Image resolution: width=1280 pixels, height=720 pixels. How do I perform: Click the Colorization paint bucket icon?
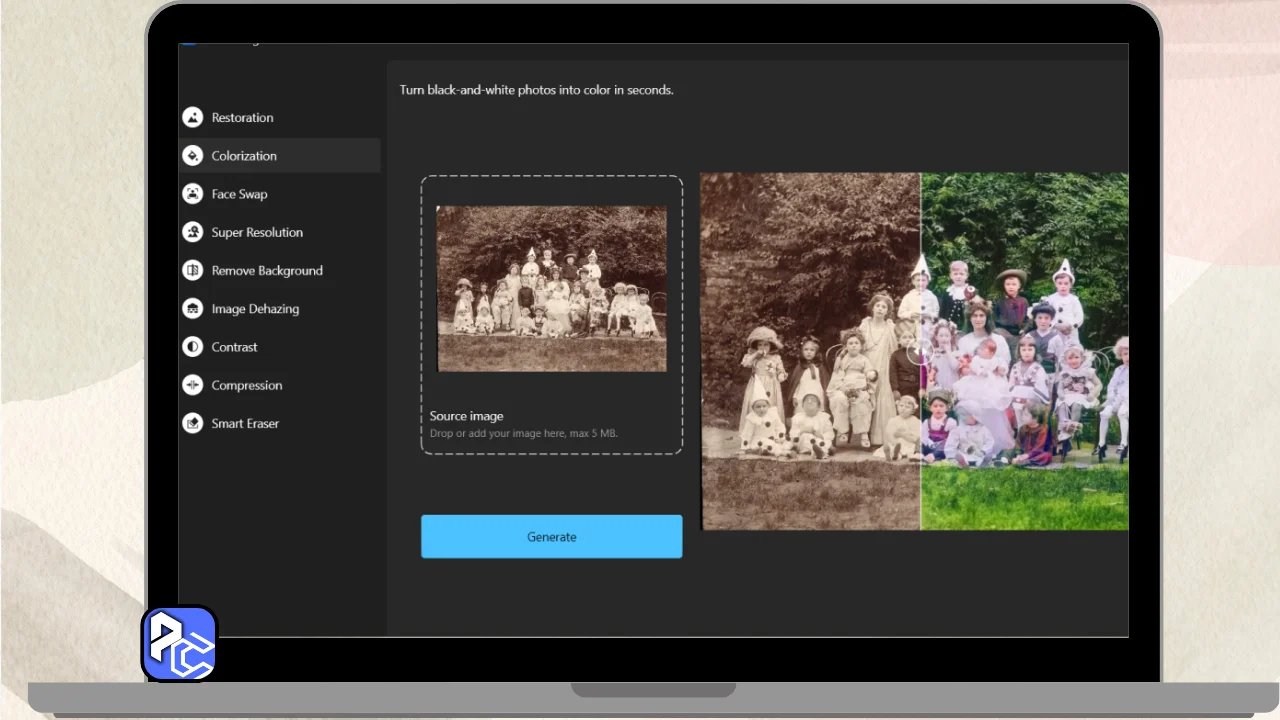tap(192, 156)
